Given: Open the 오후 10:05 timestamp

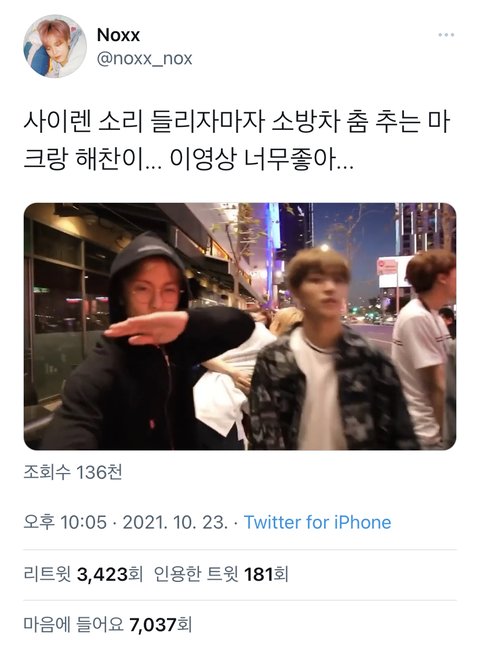Looking at the screenshot, I should click(x=65, y=522).
